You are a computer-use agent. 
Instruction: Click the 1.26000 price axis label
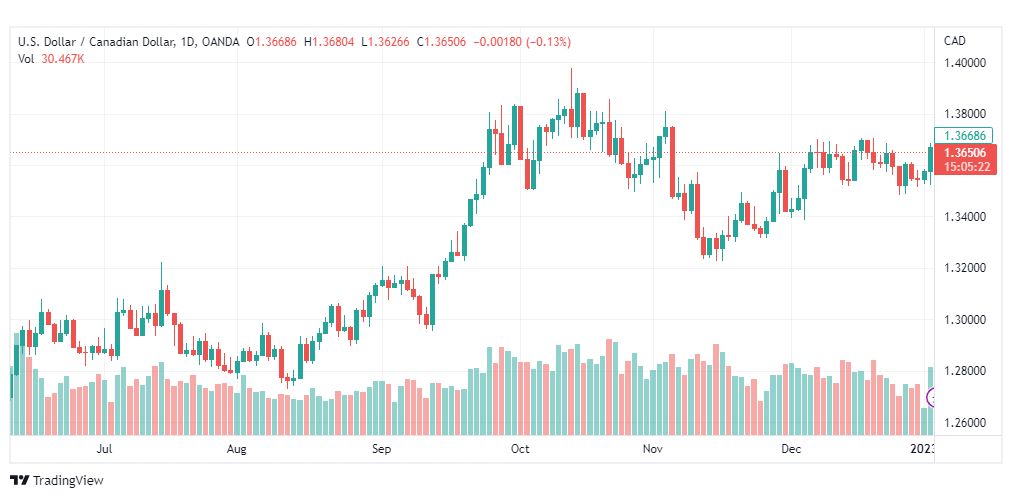[964, 423]
